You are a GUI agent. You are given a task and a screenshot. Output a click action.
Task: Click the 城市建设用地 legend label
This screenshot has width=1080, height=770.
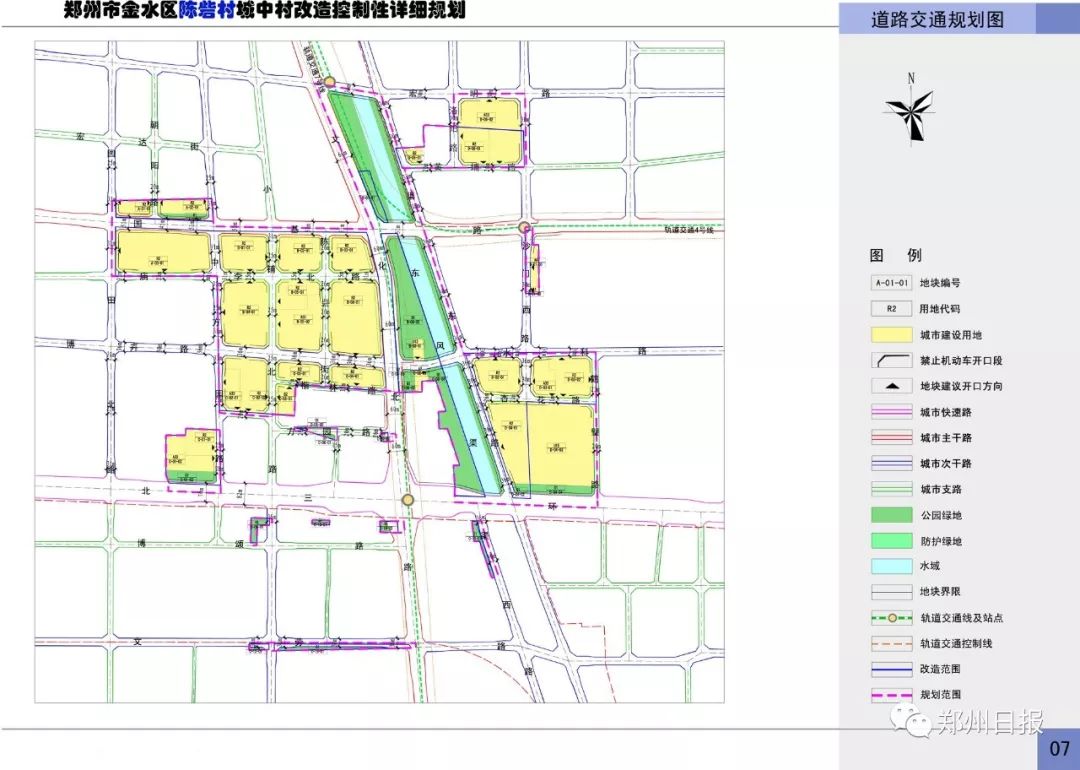951,335
